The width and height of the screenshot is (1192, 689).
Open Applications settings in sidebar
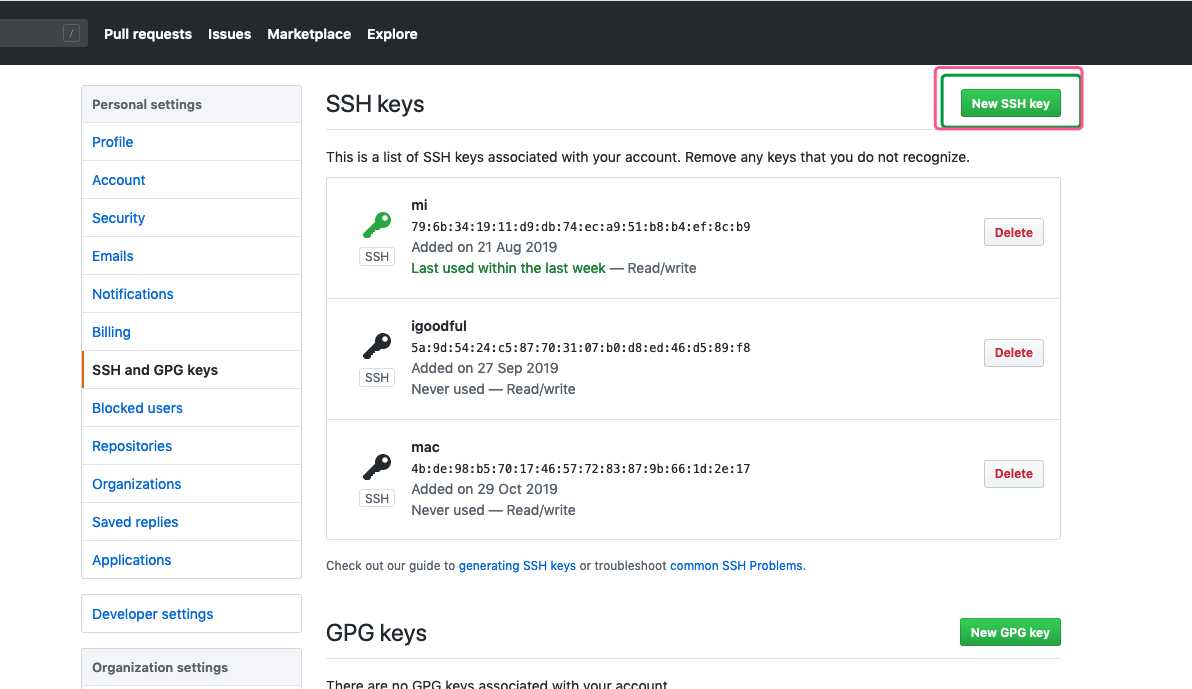(192, 560)
